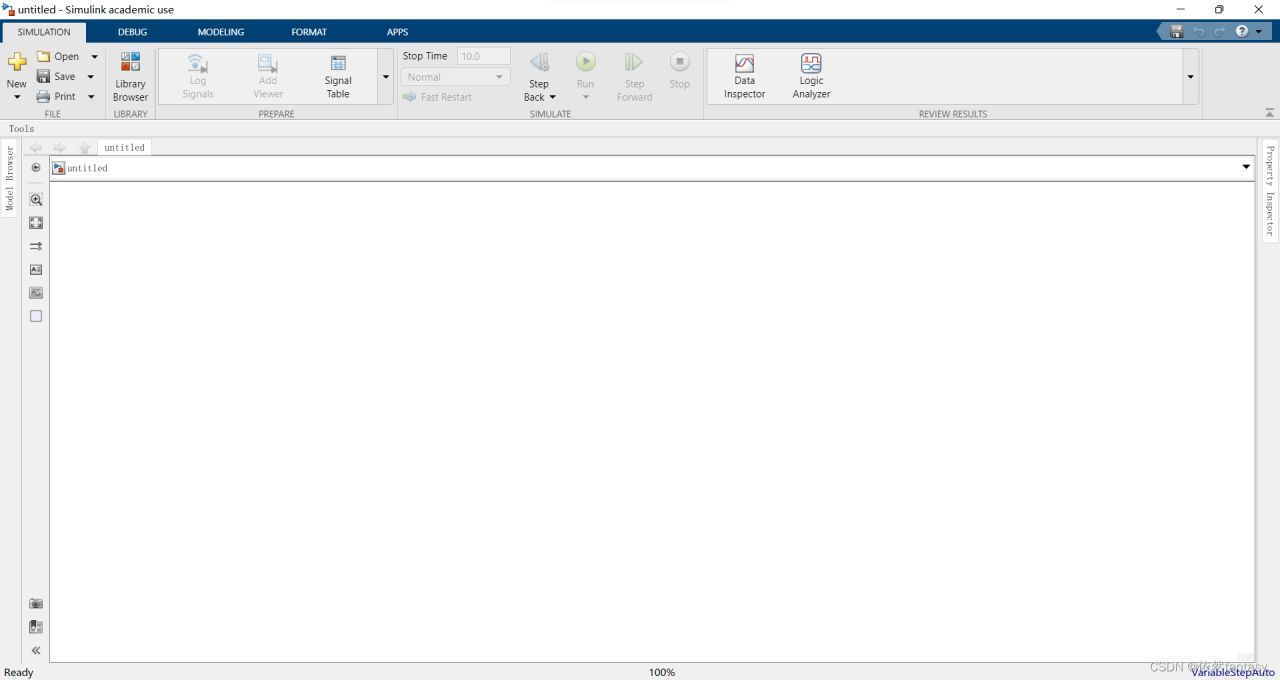Collapse the canvas palette with double-chevron

pos(36,650)
